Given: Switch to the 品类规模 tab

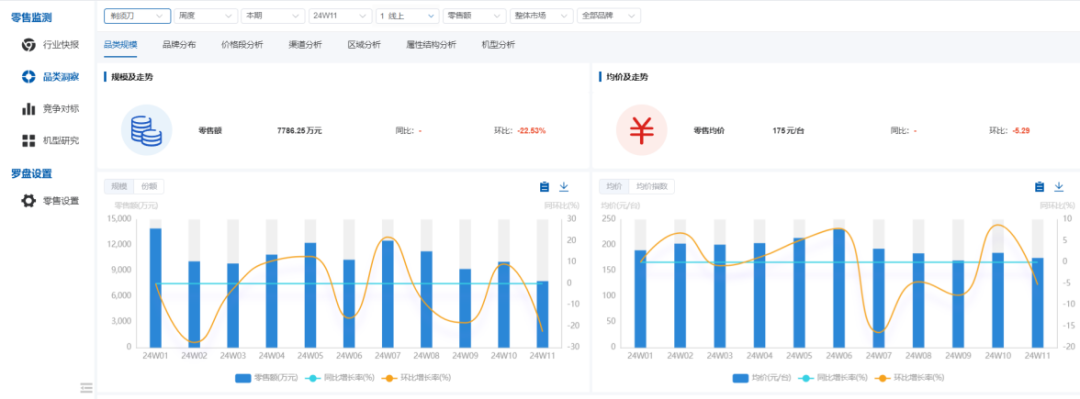Looking at the screenshot, I should tap(121, 45).
